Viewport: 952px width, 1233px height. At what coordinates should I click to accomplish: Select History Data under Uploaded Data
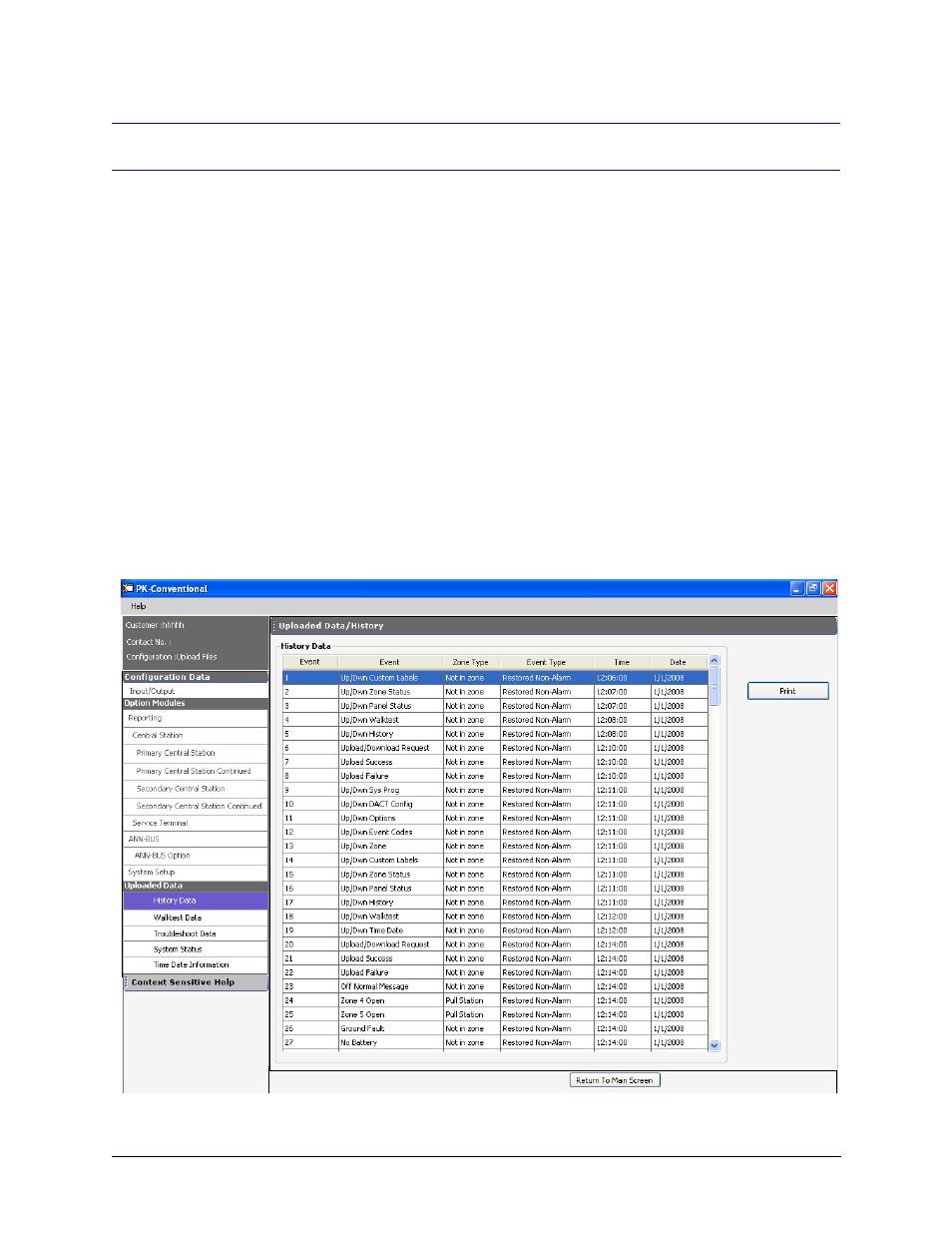coord(196,901)
